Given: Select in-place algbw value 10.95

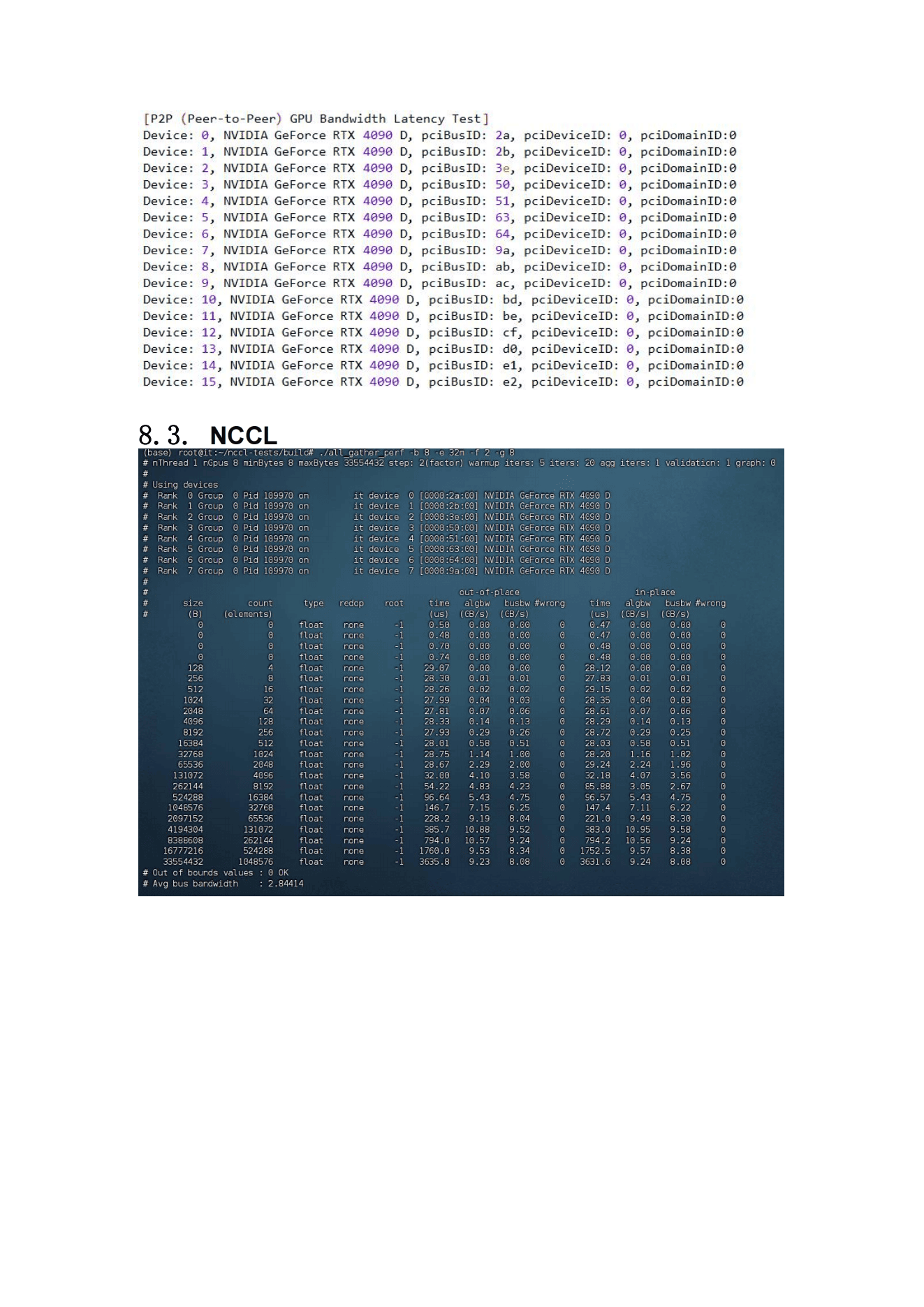Looking at the screenshot, I should coord(638,830).
